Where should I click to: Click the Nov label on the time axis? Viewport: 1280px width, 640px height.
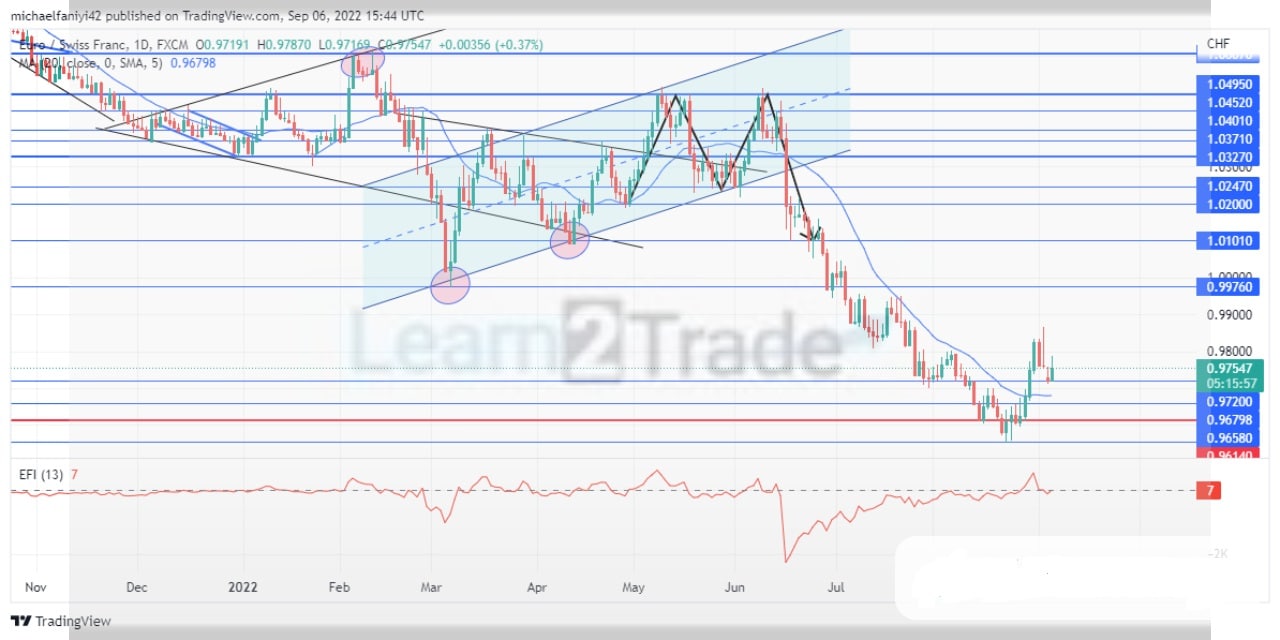[36, 587]
